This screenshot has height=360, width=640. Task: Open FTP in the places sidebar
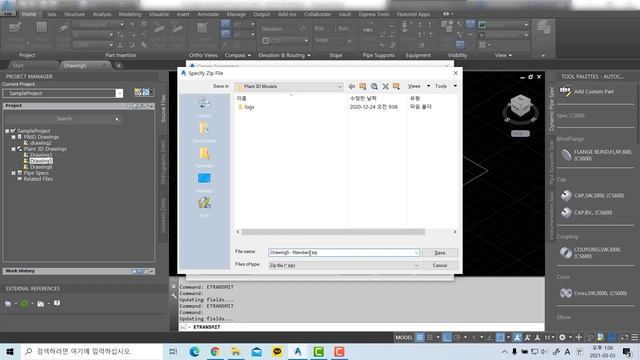pos(204,207)
